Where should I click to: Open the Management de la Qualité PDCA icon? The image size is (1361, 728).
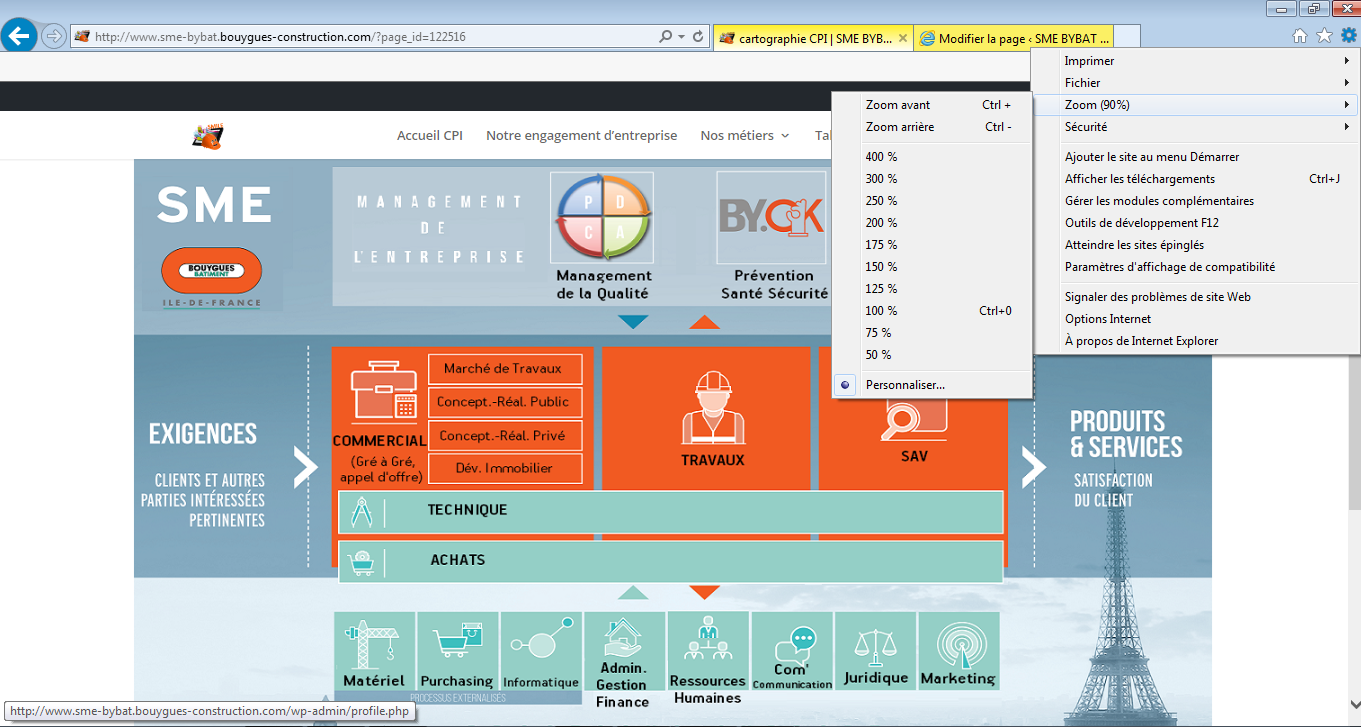tap(603, 215)
